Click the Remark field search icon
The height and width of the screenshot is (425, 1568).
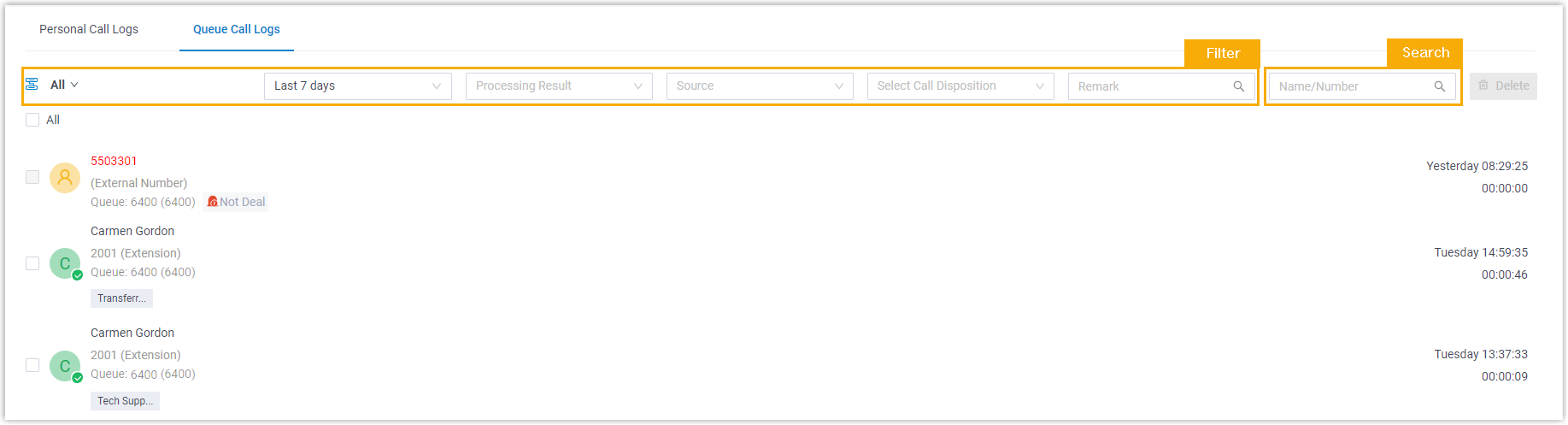pos(1238,86)
